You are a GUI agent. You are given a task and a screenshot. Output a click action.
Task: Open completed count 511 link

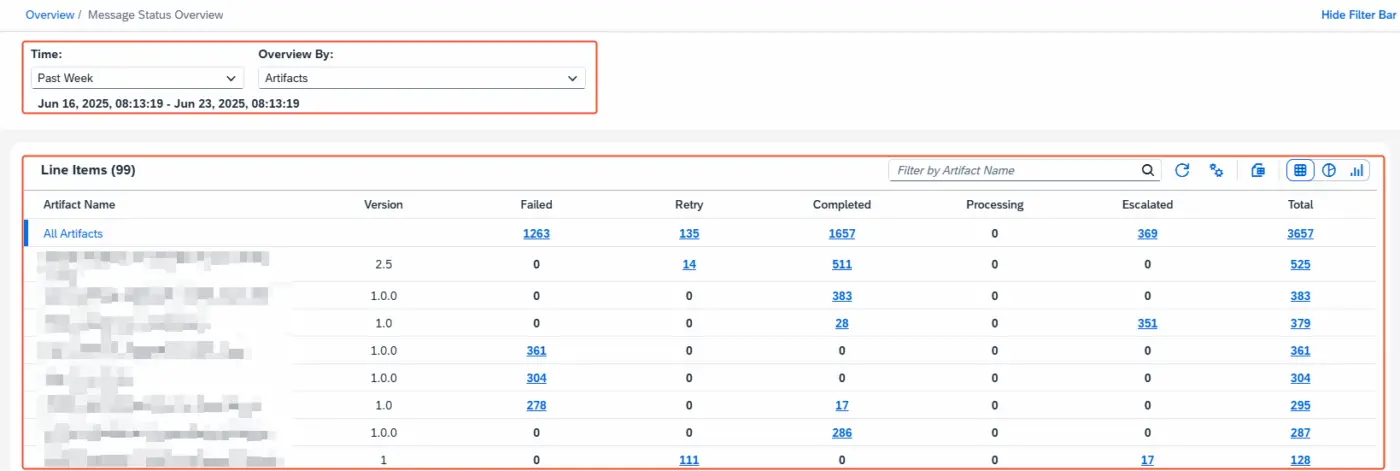pyautogui.click(x=842, y=265)
